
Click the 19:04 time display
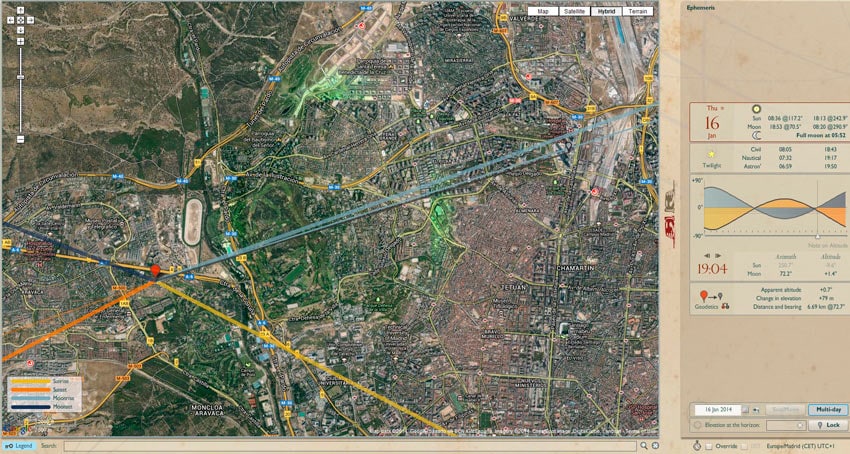(712, 269)
